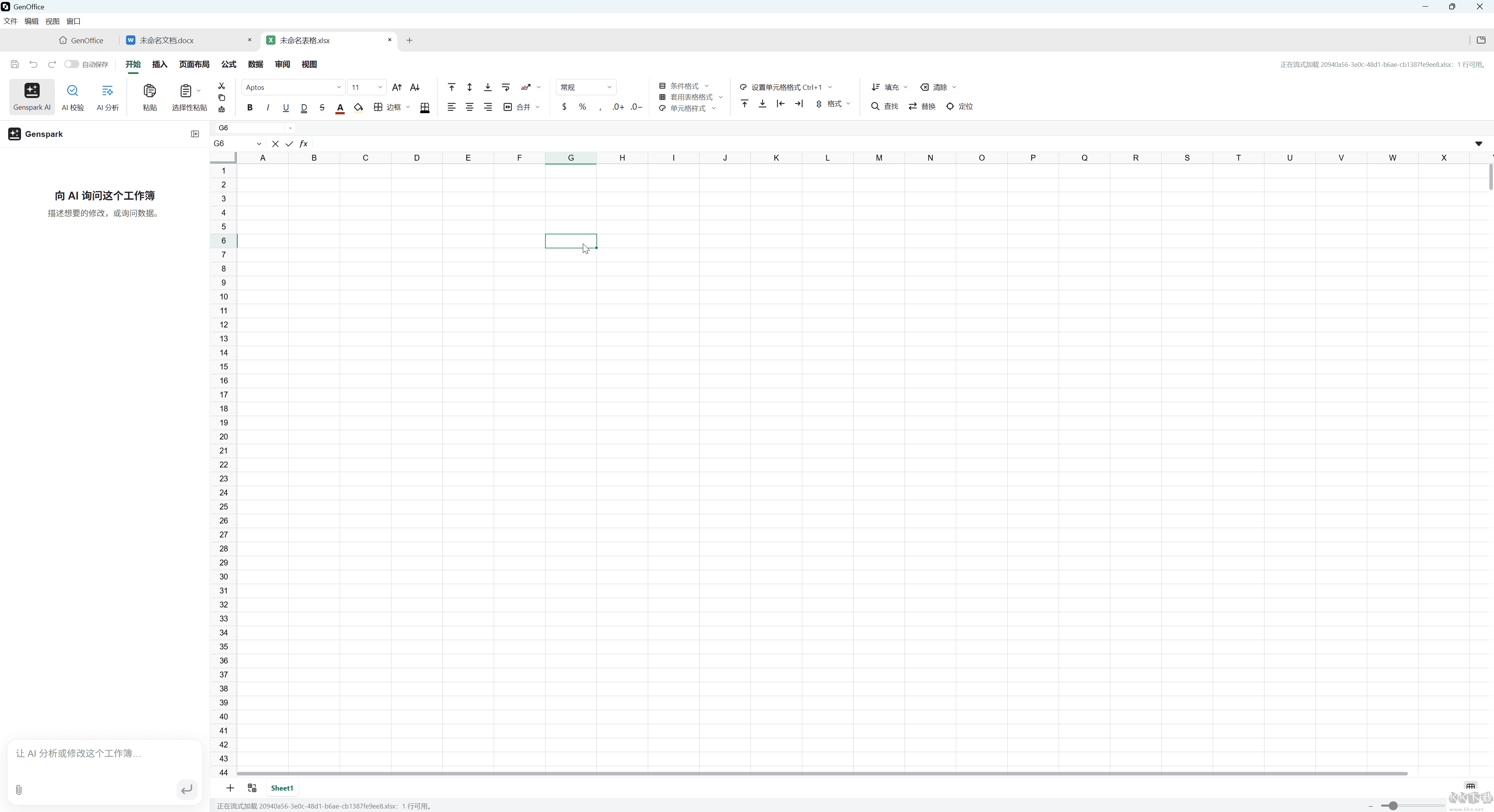The height and width of the screenshot is (812, 1494).
Task: Click the save icon in quick toolbar
Action: (15, 64)
